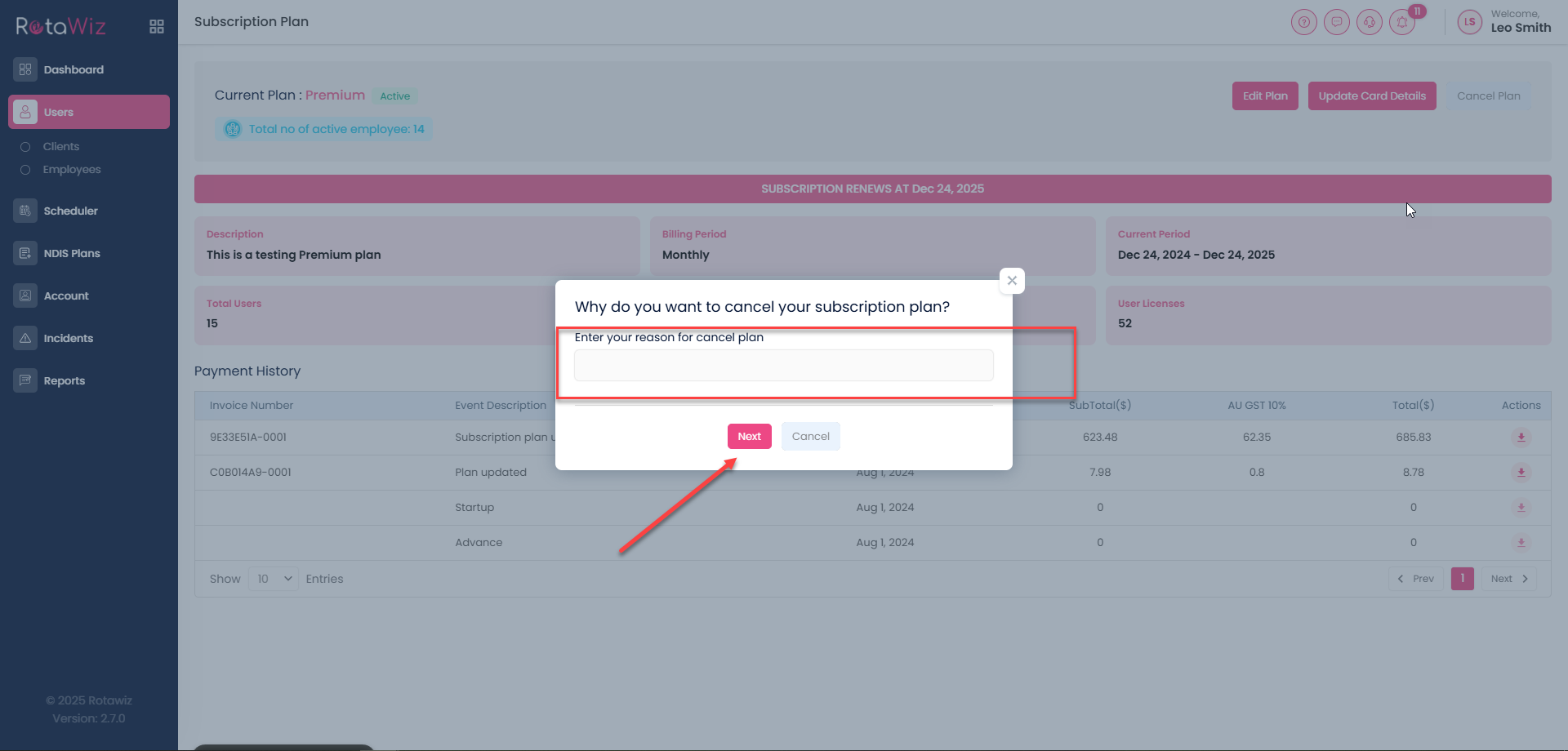The width and height of the screenshot is (1568, 751).
Task: Click the help question mark icon
Action: click(x=1303, y=22)
